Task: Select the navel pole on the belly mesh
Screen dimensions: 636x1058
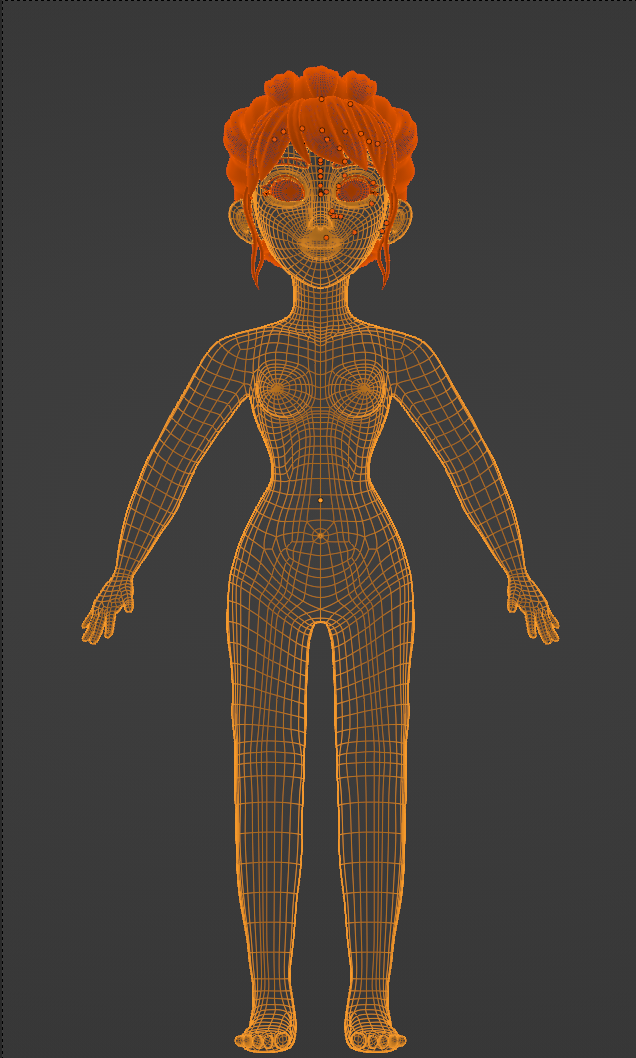Action: click(320, 535)
